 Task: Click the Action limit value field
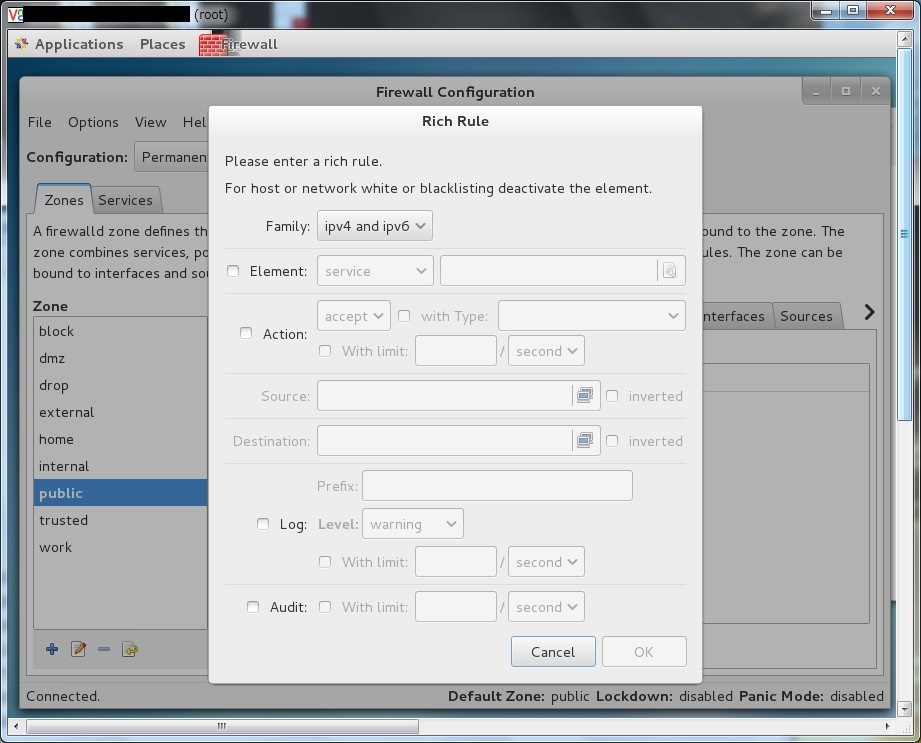[x=456, y=351]
